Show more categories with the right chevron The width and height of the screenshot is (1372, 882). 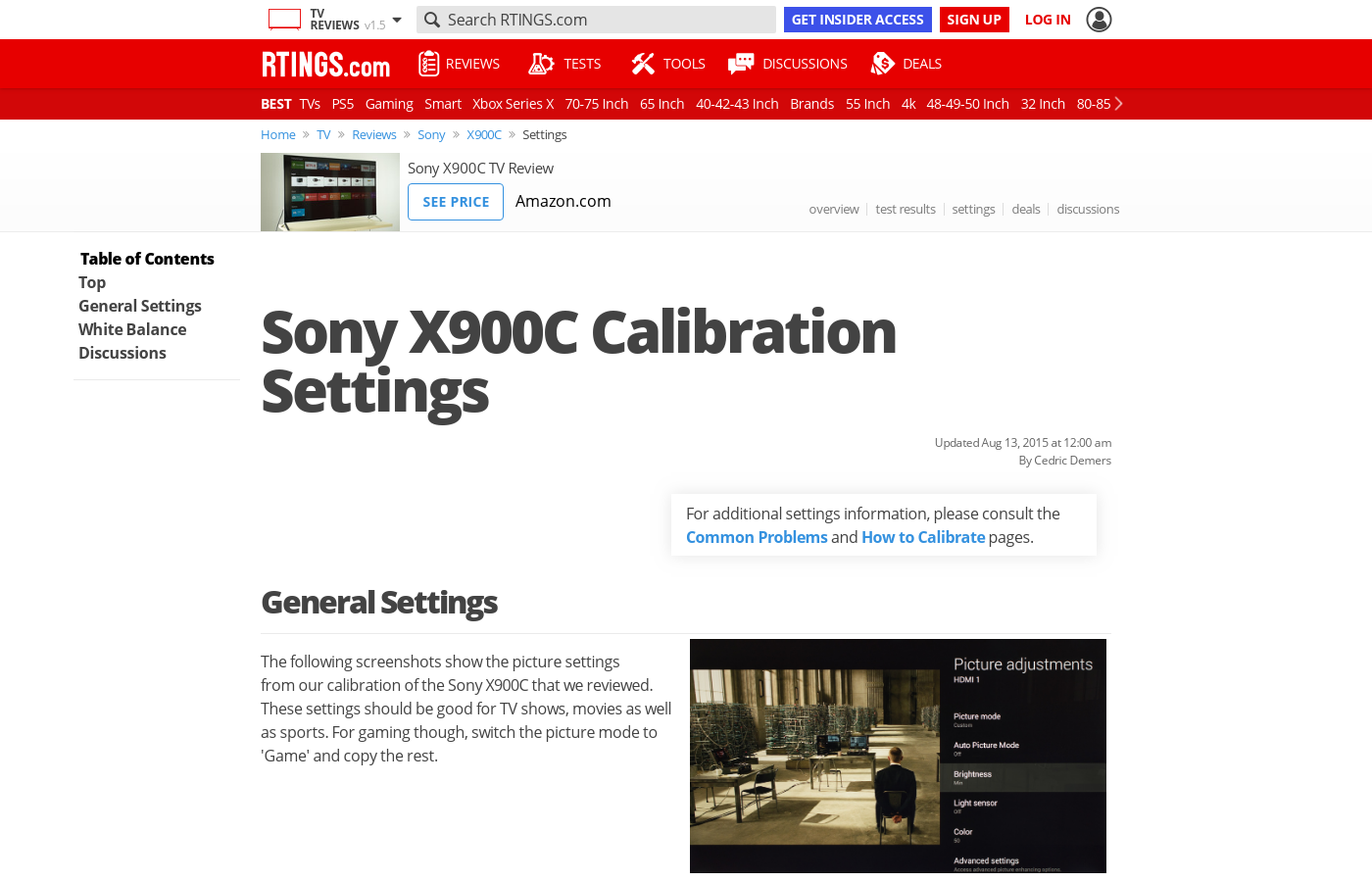click(1118, 104)
